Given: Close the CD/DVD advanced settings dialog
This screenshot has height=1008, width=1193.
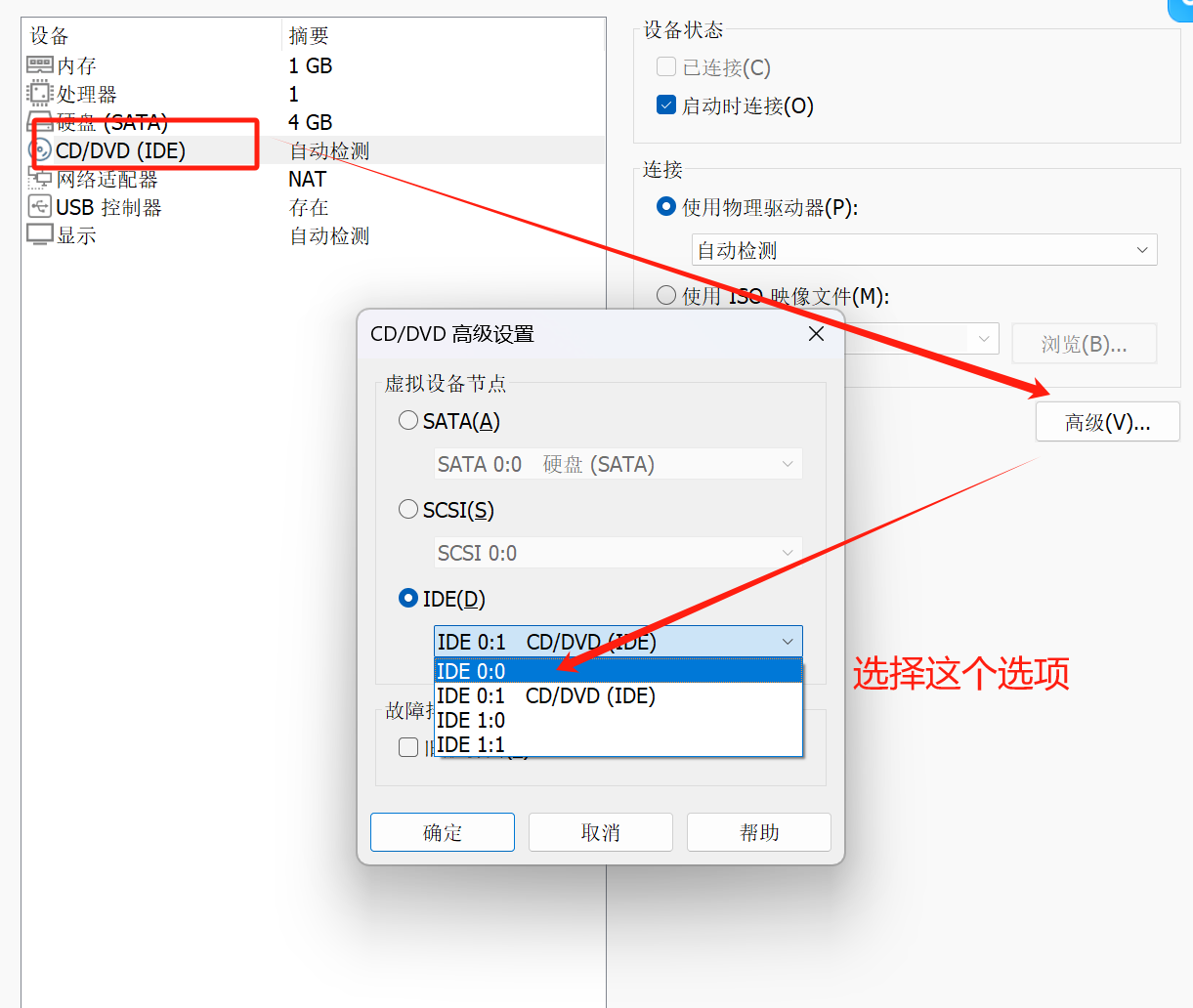Looking at the screenshot, I should (x=817, y=334).
